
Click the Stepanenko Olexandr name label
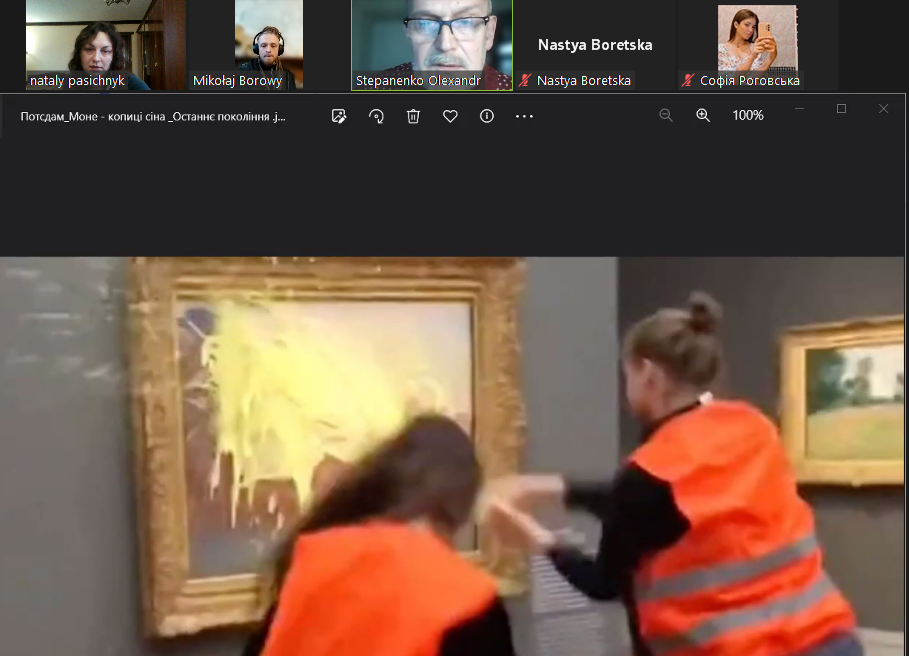tap(419, 81)
